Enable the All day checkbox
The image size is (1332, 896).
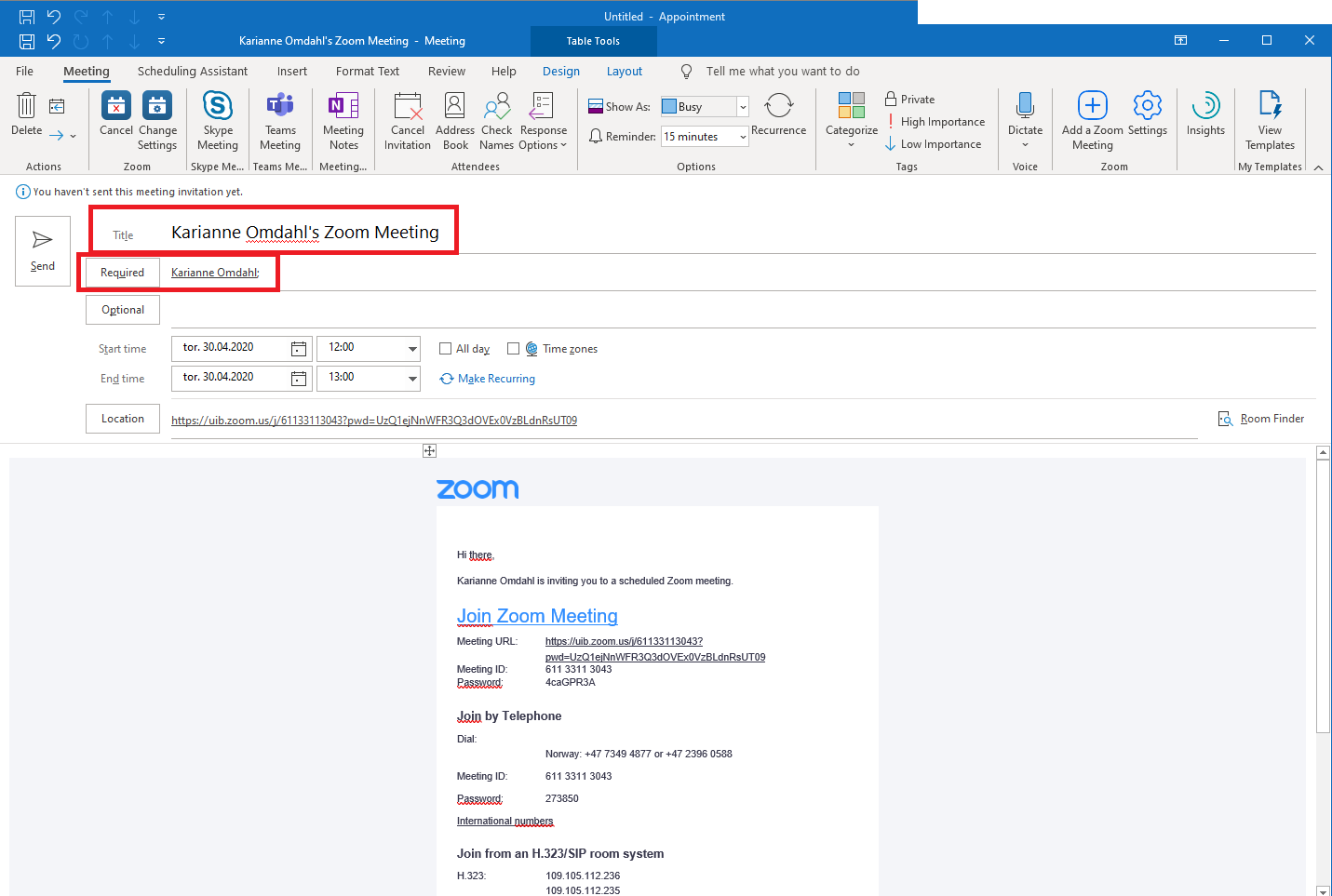point(446,349)
